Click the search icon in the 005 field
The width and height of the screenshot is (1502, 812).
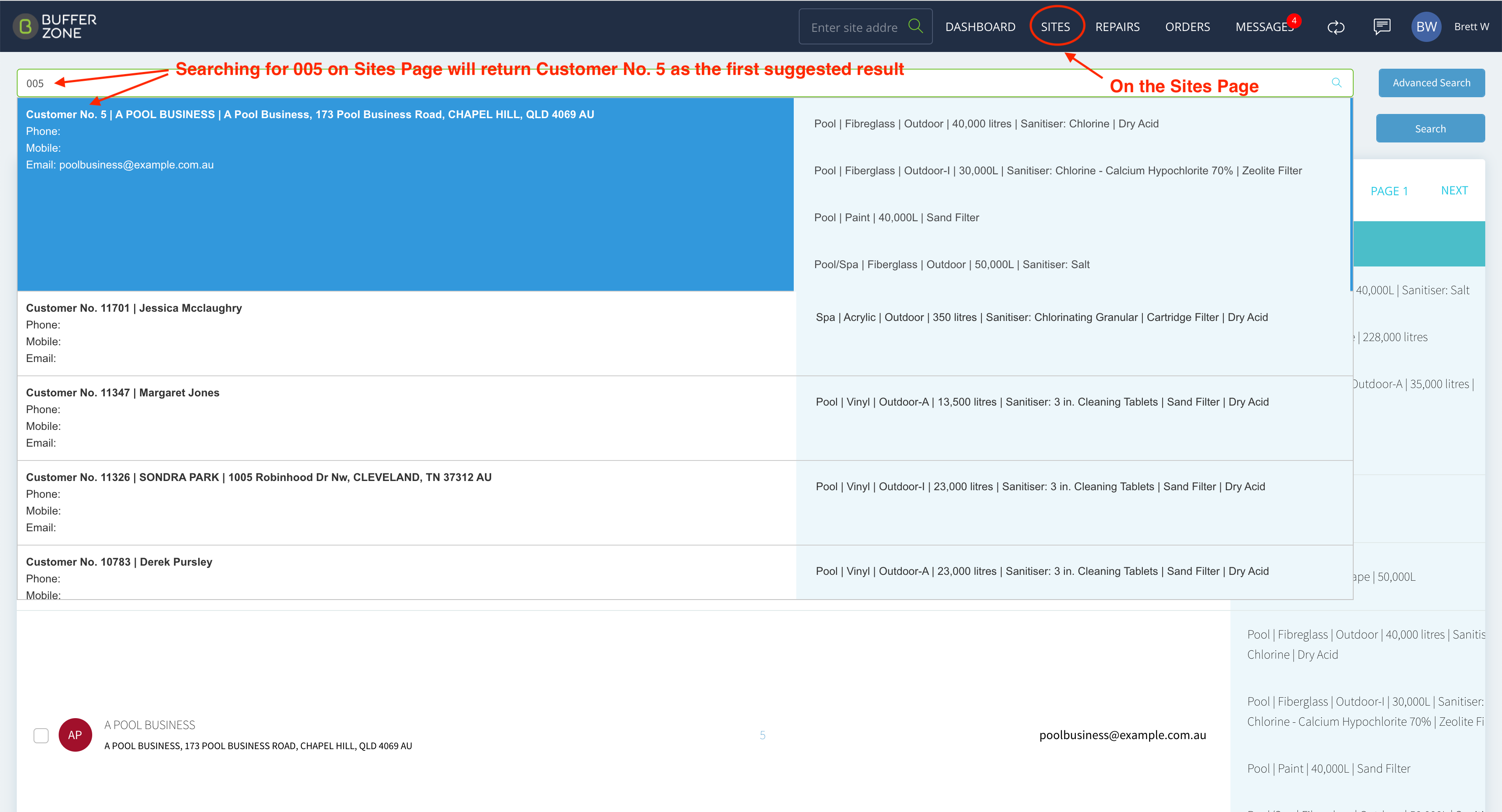tap(1336, 83)
